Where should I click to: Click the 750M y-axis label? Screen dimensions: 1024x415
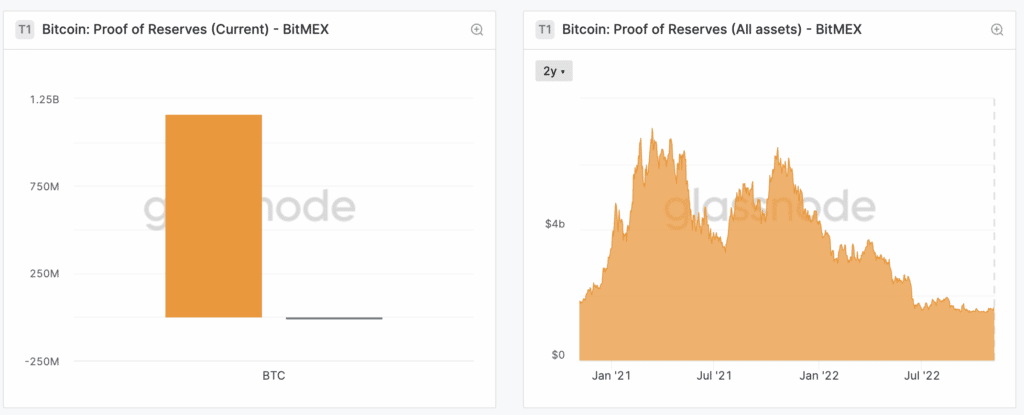point(43,187)
